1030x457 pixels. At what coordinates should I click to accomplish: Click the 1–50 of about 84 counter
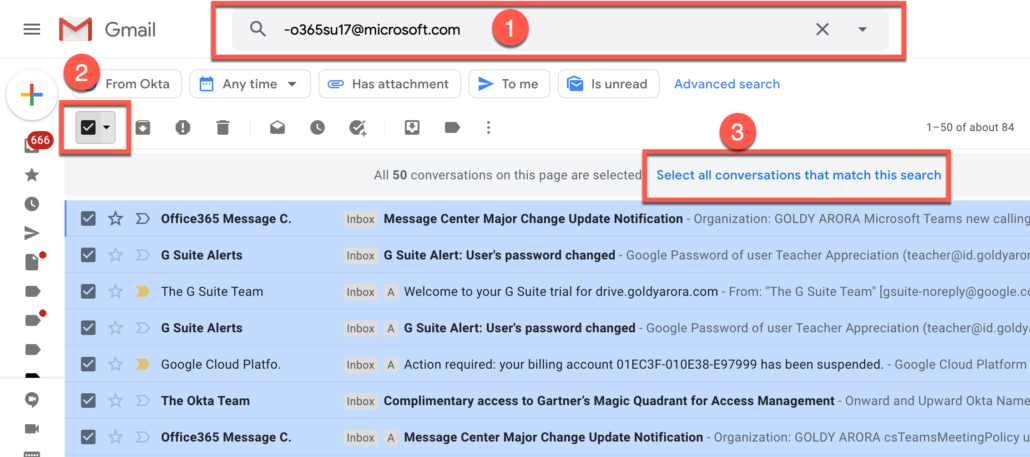[970, 127]
